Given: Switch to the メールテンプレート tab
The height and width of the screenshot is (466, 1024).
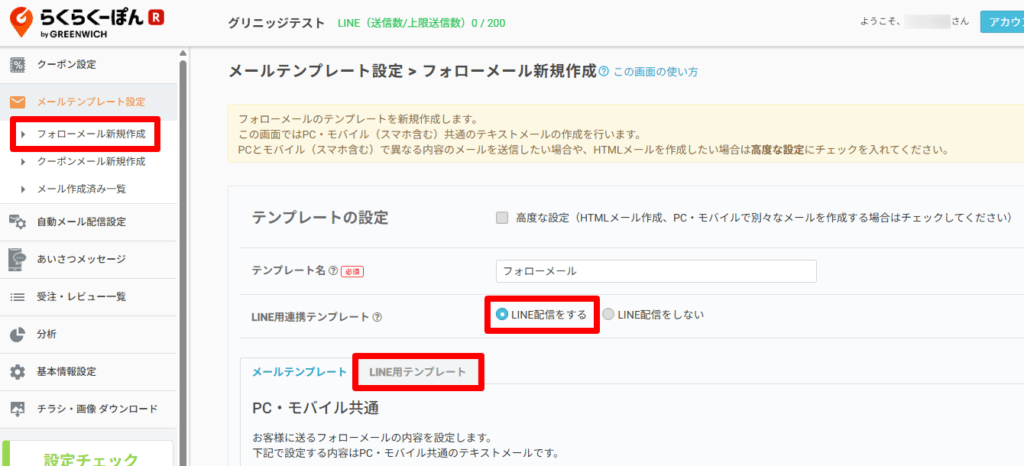Looking at the screenshot, I should pyautogui.click(x=299, y=372).
